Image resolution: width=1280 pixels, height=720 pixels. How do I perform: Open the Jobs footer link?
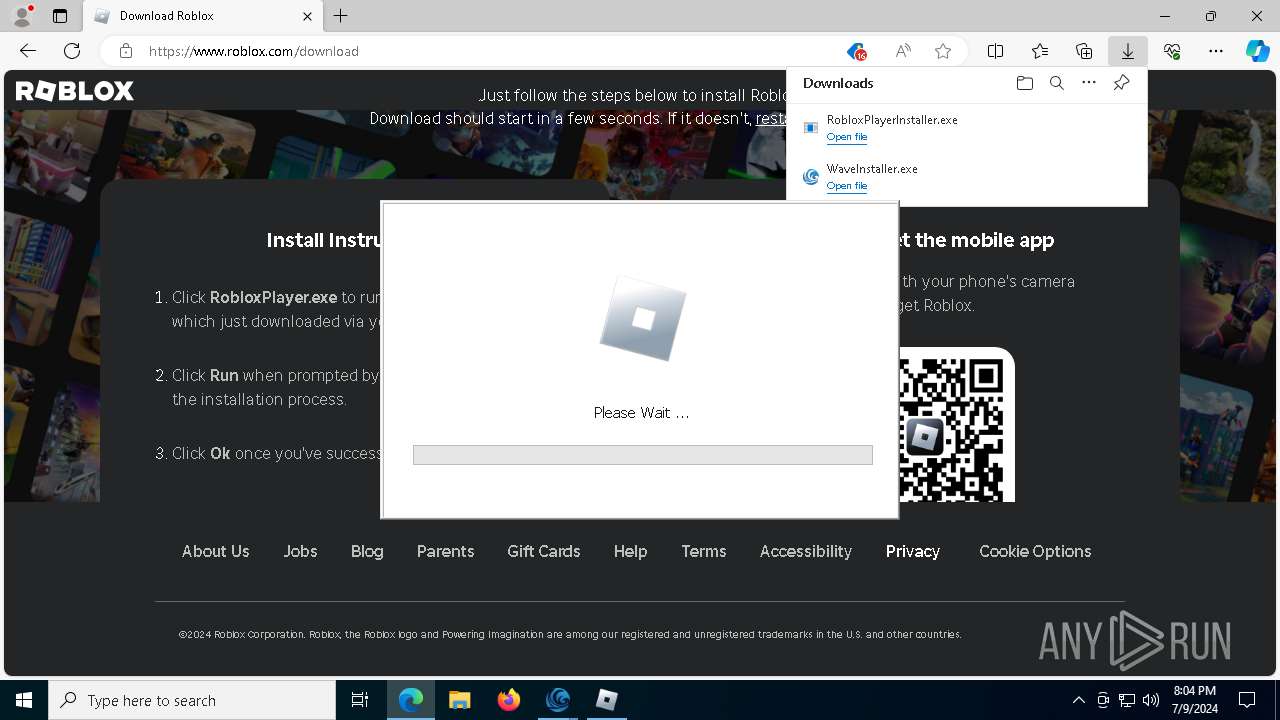coord(300,551)
